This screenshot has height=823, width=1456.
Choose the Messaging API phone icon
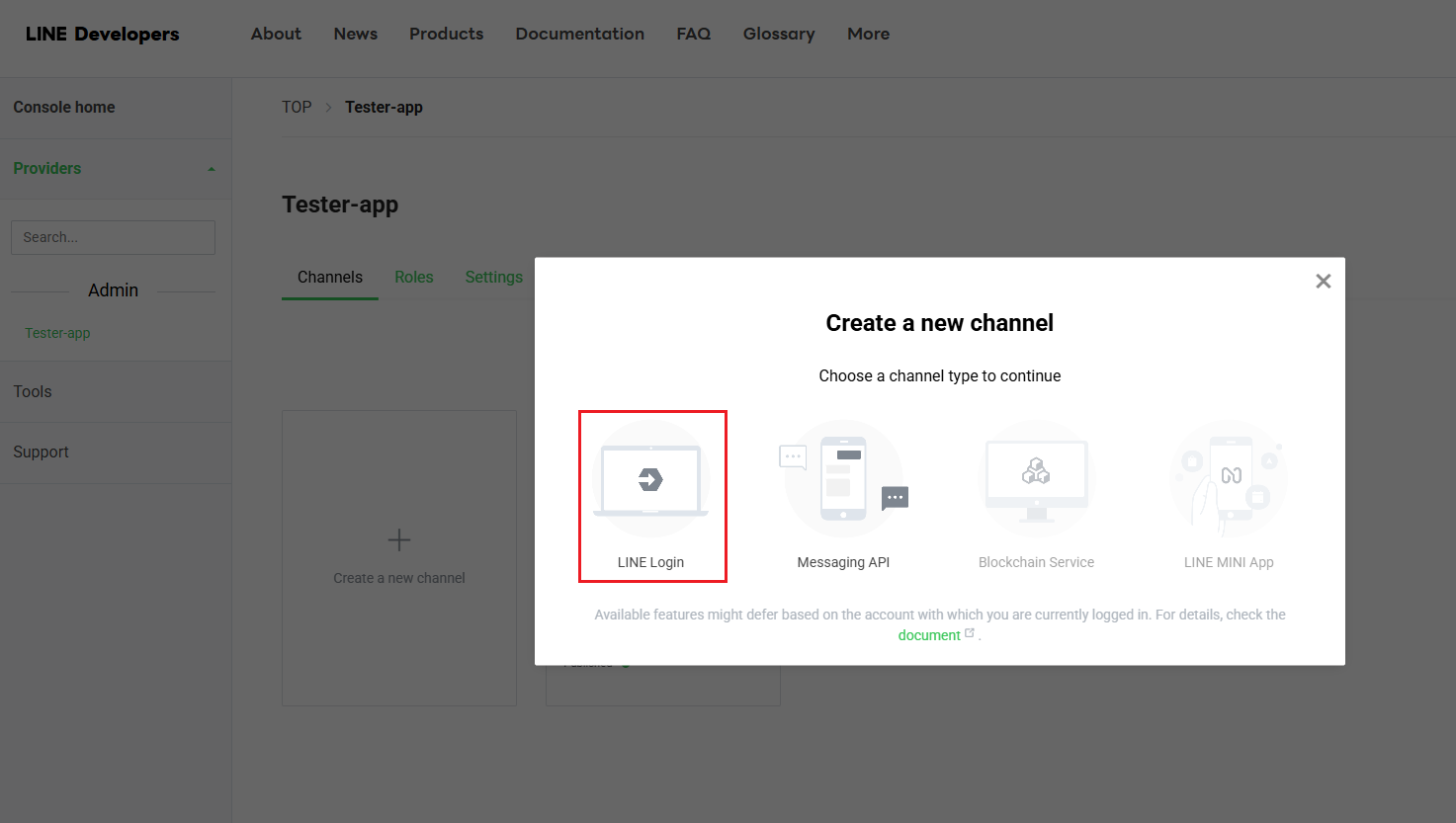(843, 479)
